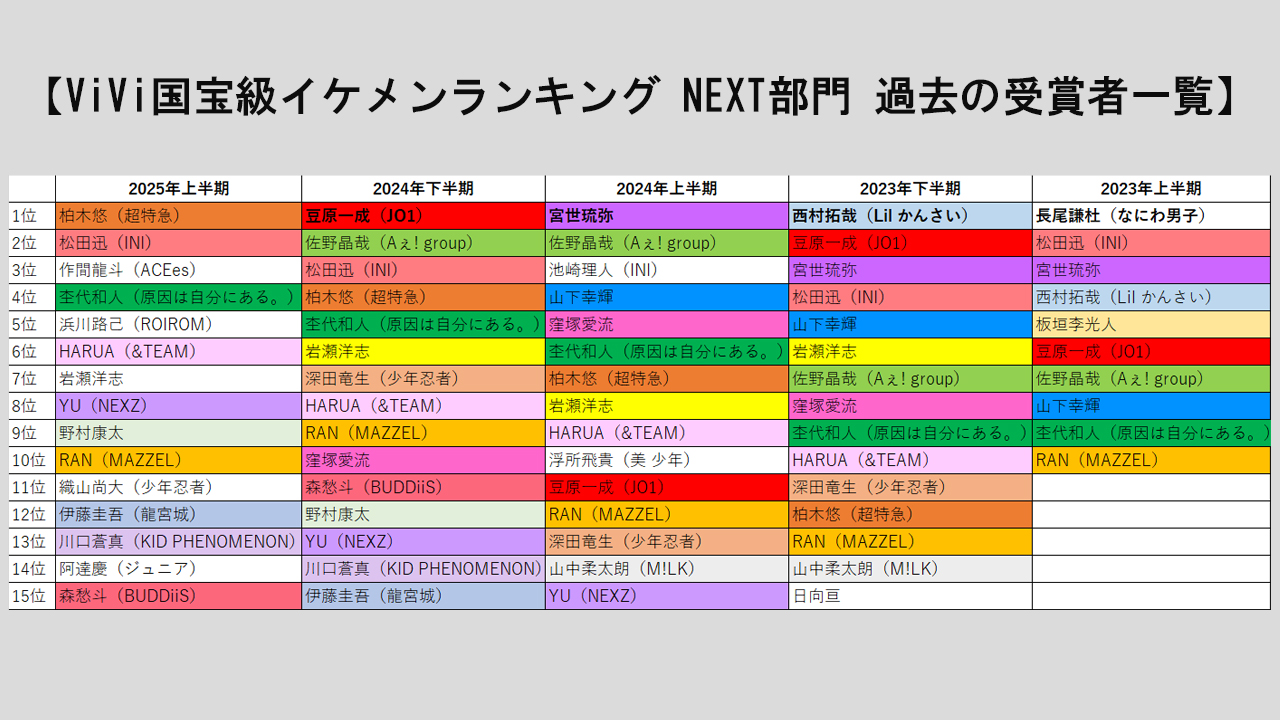Click 窪塚愛流 in 2024年上半期 column
The image size is (1280, 720).
[667, 324]
